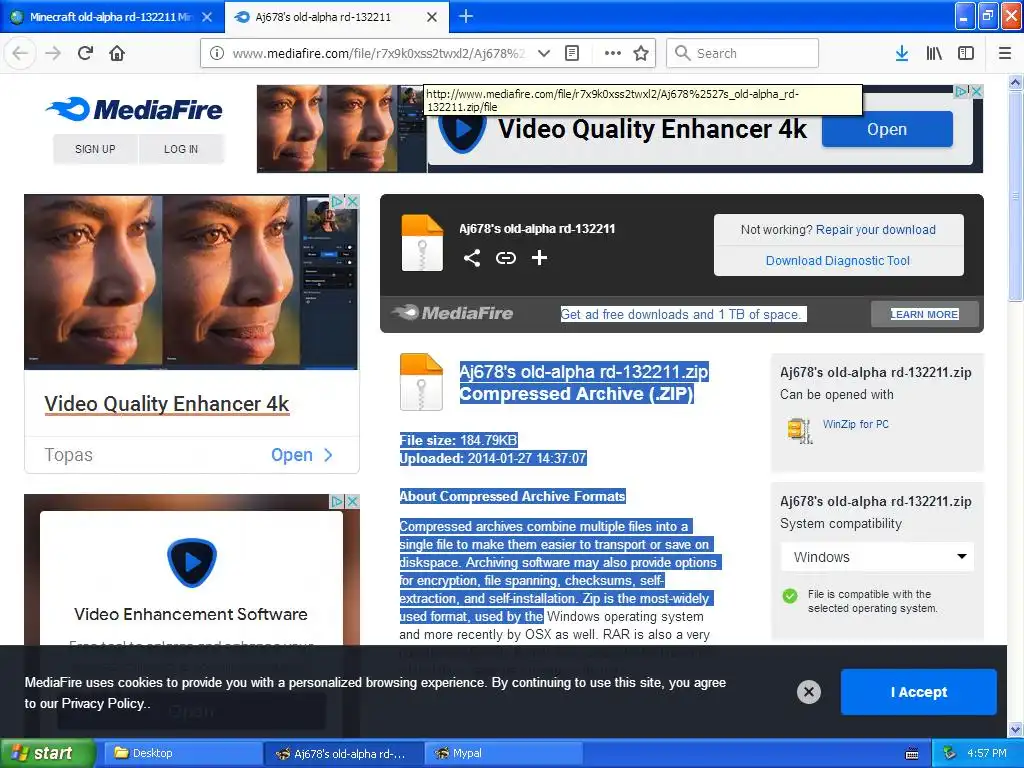1024x768 pixels.
Task: Select Aj678's old-alpha taskbar window
Action: click(344, 753)
